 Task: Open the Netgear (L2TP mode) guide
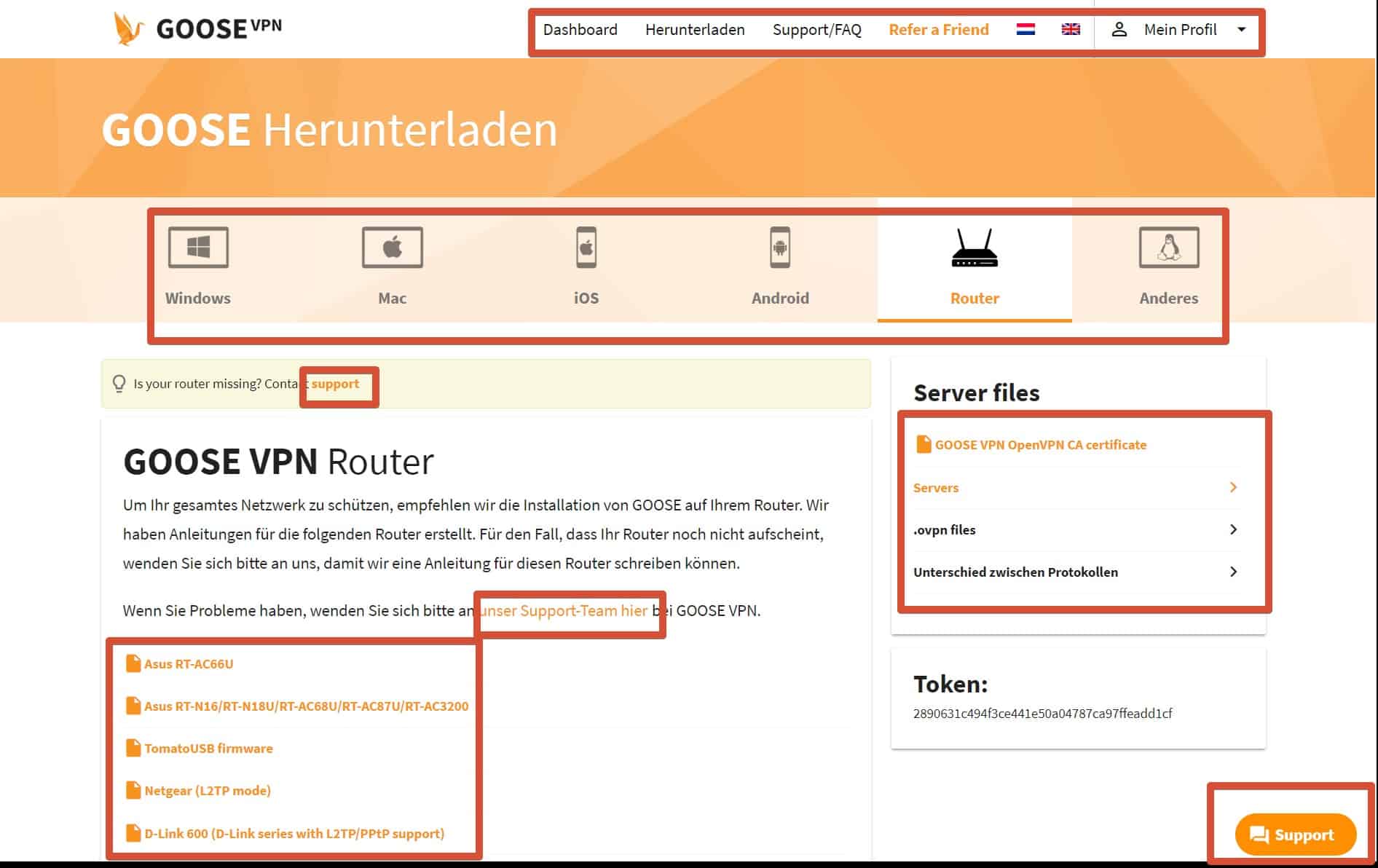point(208,790)
